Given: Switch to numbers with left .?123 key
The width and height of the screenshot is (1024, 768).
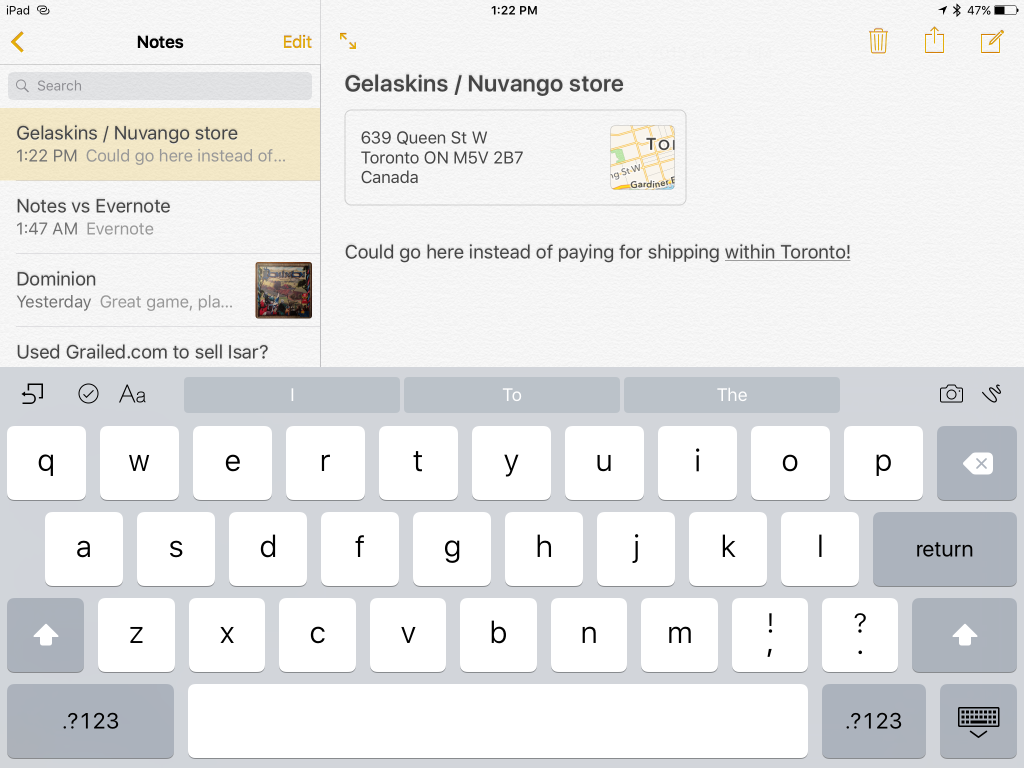Looking at the screenshot, I should click(91, 721).
